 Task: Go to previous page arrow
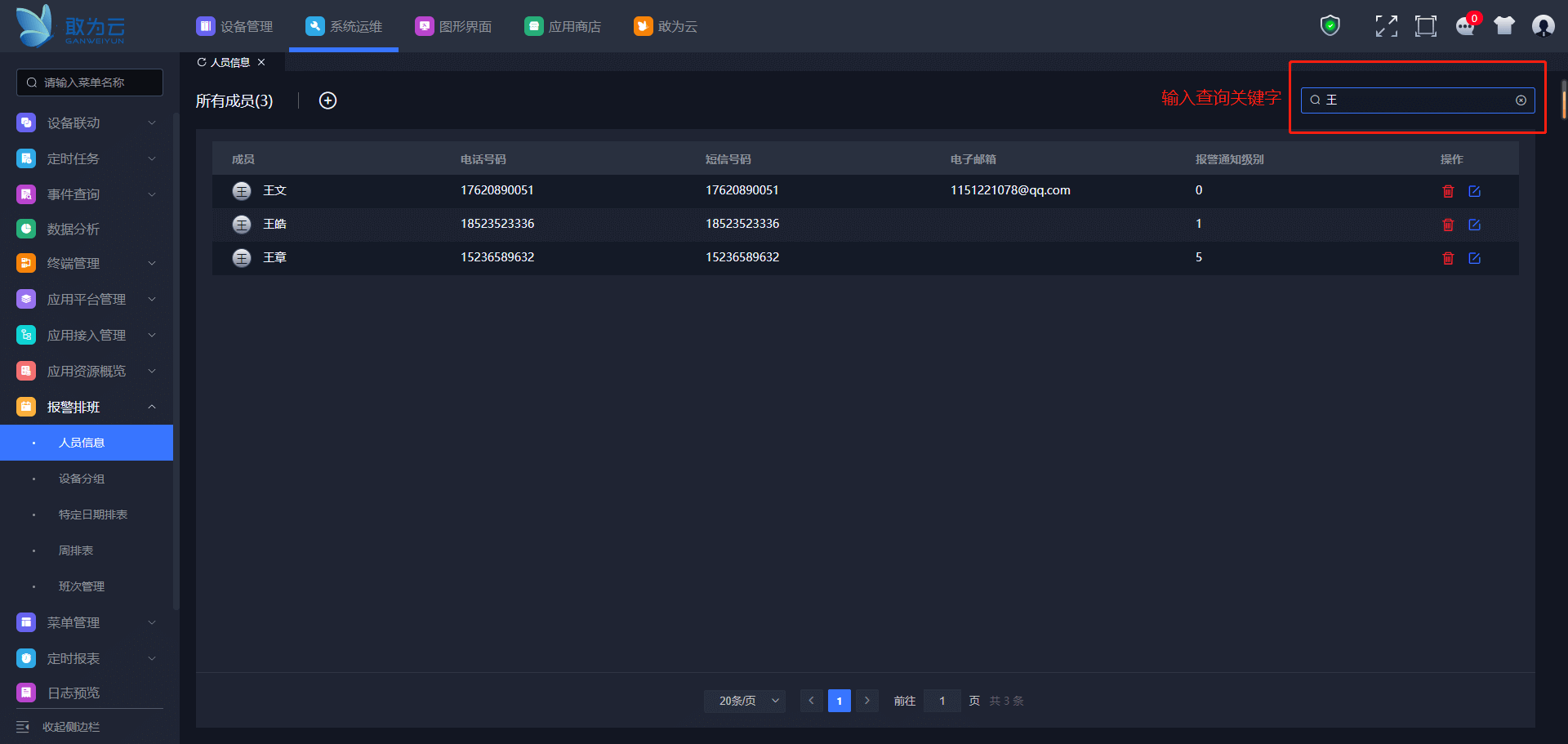811,701
